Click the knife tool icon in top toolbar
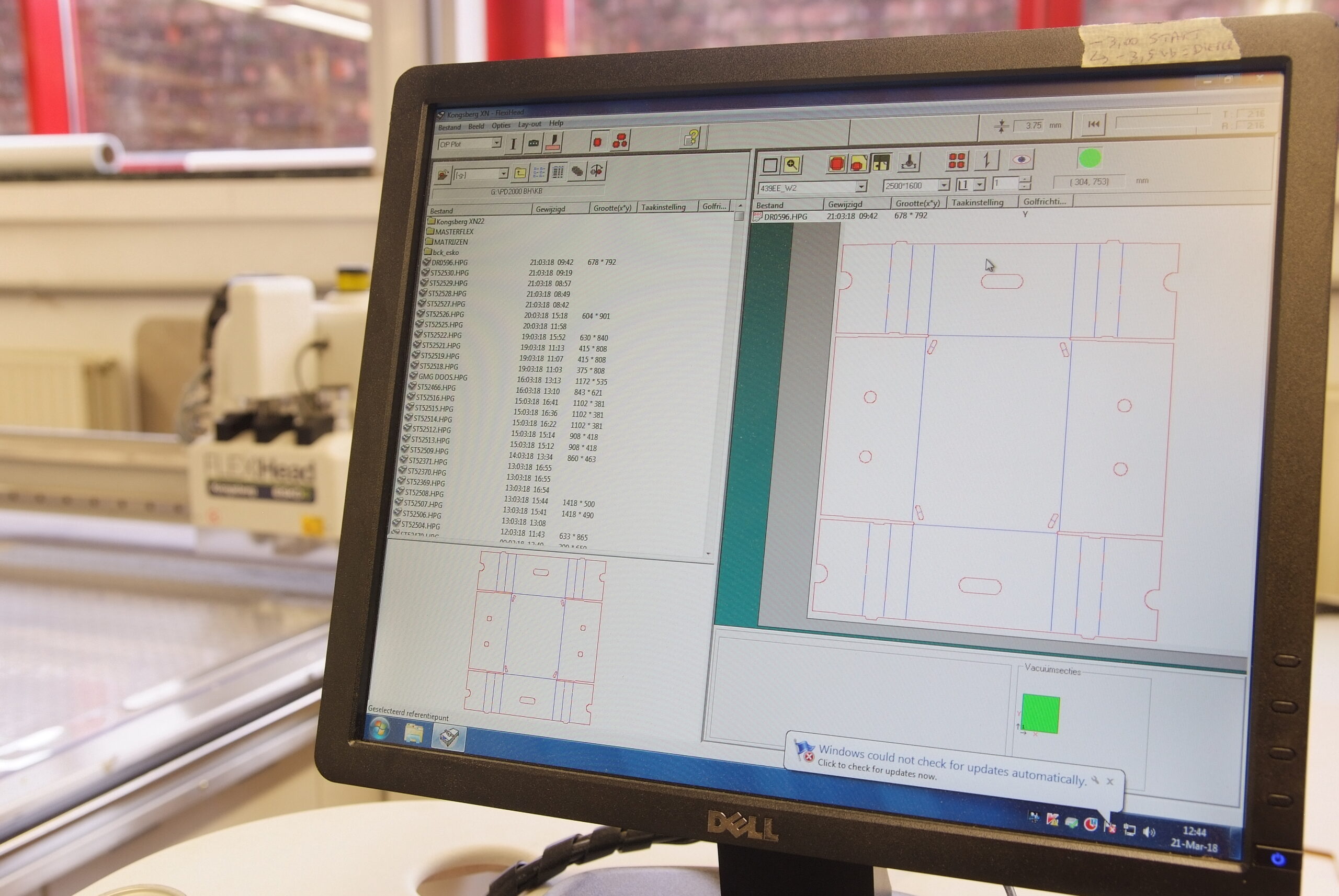The width and height of the screenshot is (1339, 896). (553, 142)
